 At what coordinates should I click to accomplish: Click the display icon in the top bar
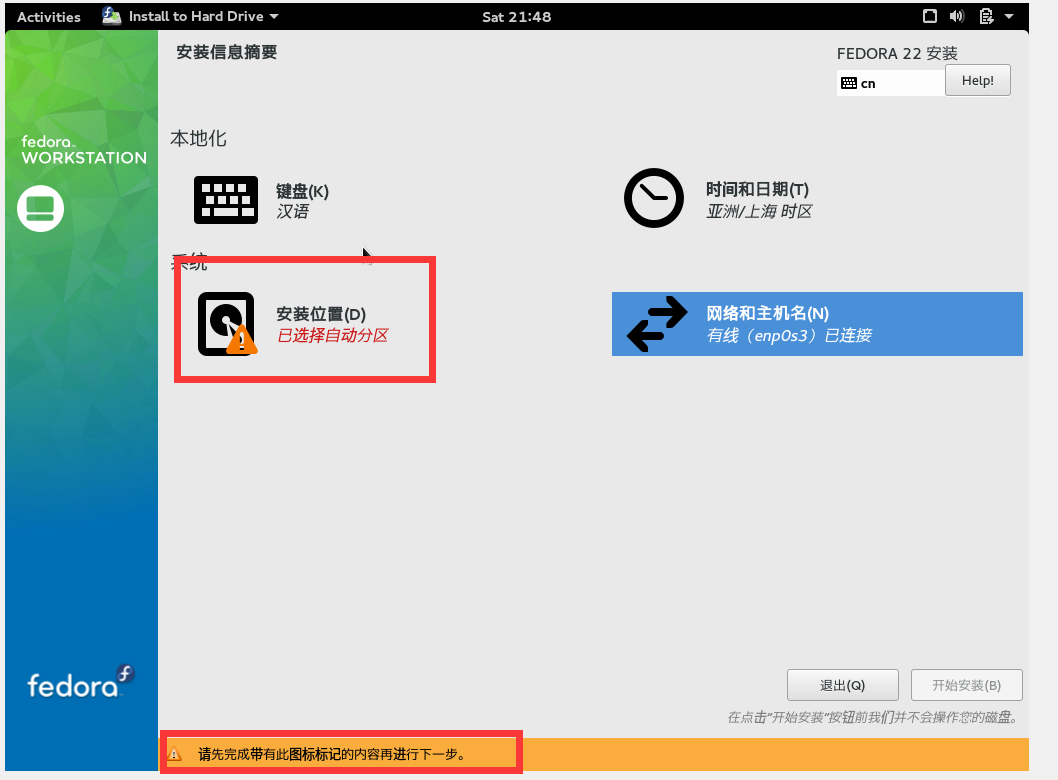coord(928,16)
